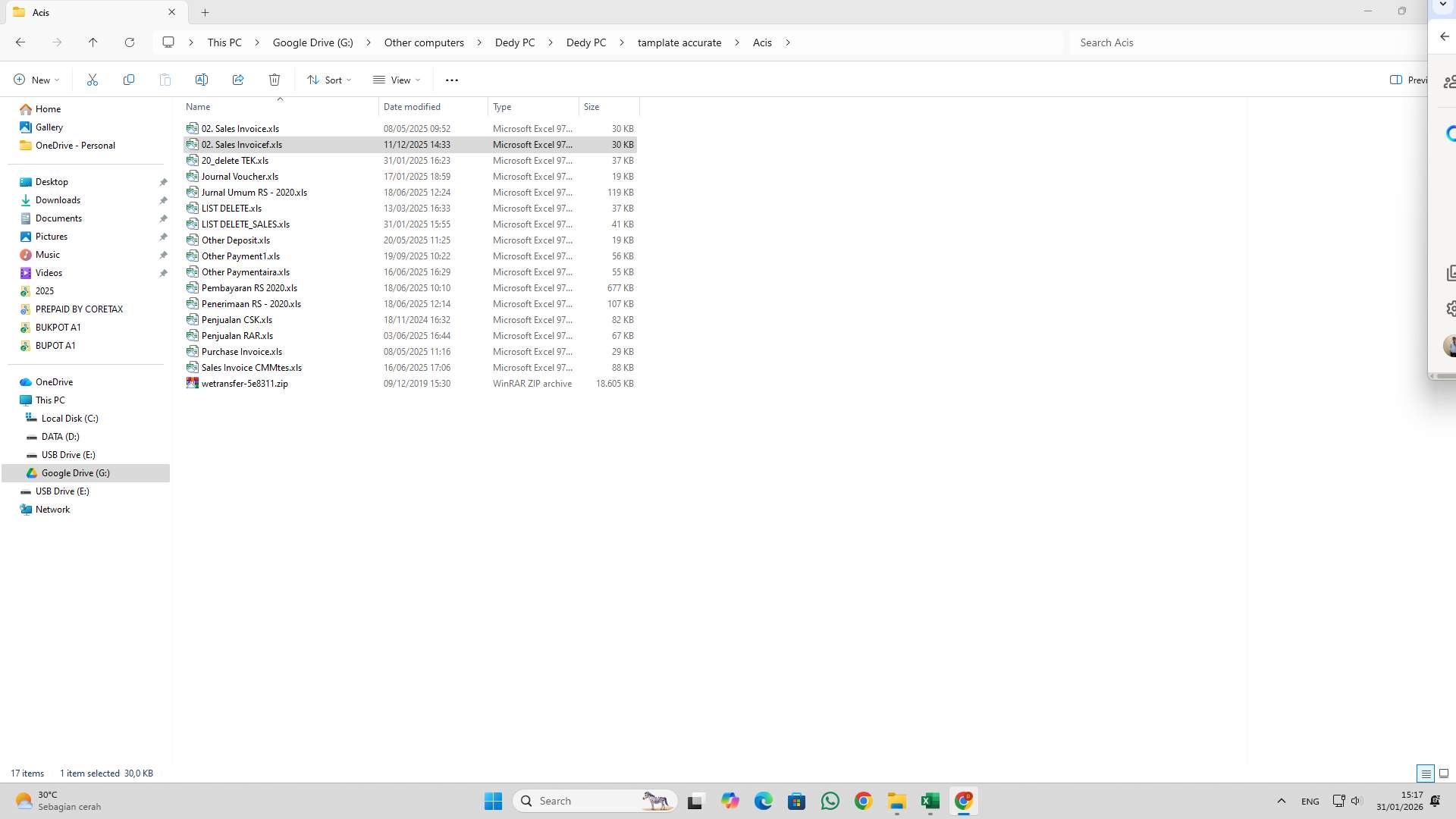The image size is (1456, 819).
Task: Delete selected file using toolbar Delete icon
Action: (x=275, y=80)
